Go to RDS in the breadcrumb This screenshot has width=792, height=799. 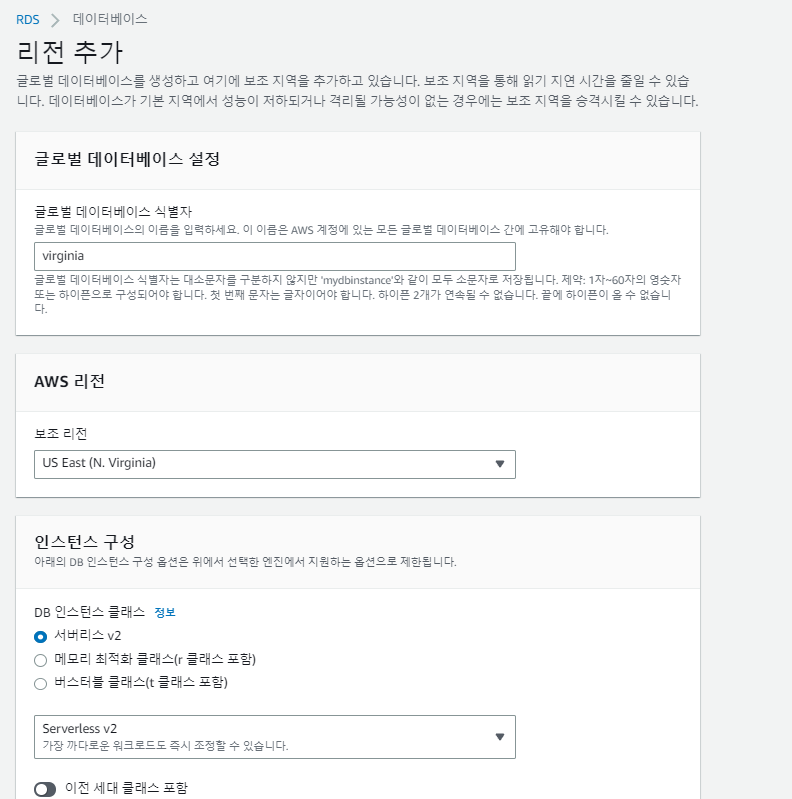(28, 19)
